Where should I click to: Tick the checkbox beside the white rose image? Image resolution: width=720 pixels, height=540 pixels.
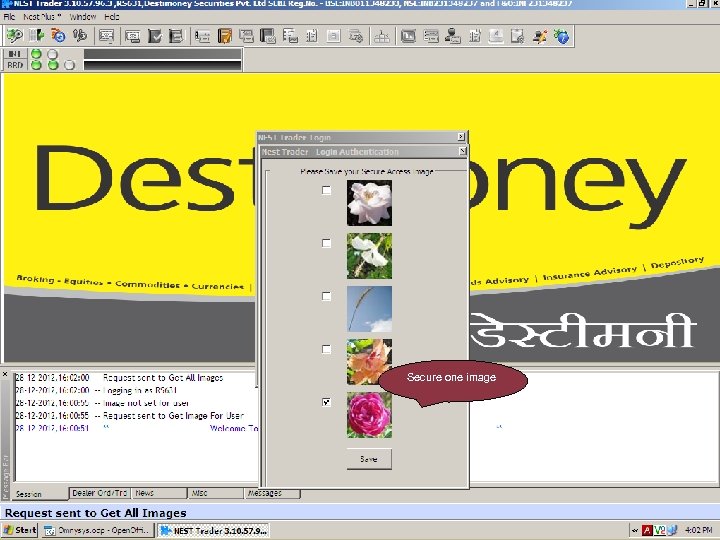[x=326, y=190]
